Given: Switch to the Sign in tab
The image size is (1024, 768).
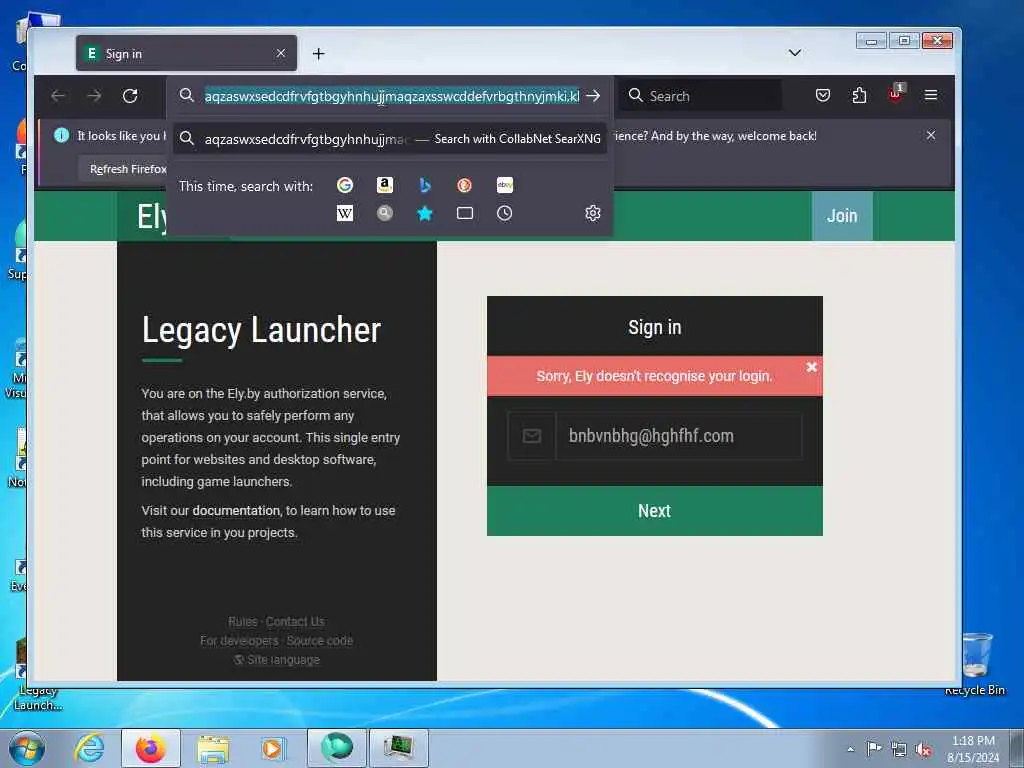Looking at the screenshot, I should coord(186,53).
